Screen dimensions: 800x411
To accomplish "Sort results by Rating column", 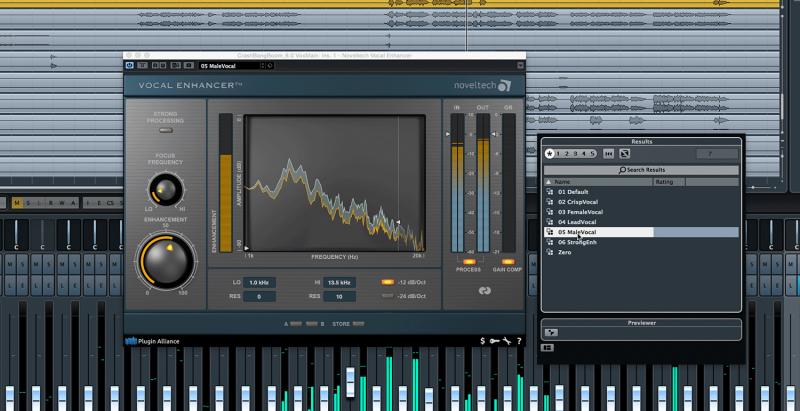I will pos(670,182).
